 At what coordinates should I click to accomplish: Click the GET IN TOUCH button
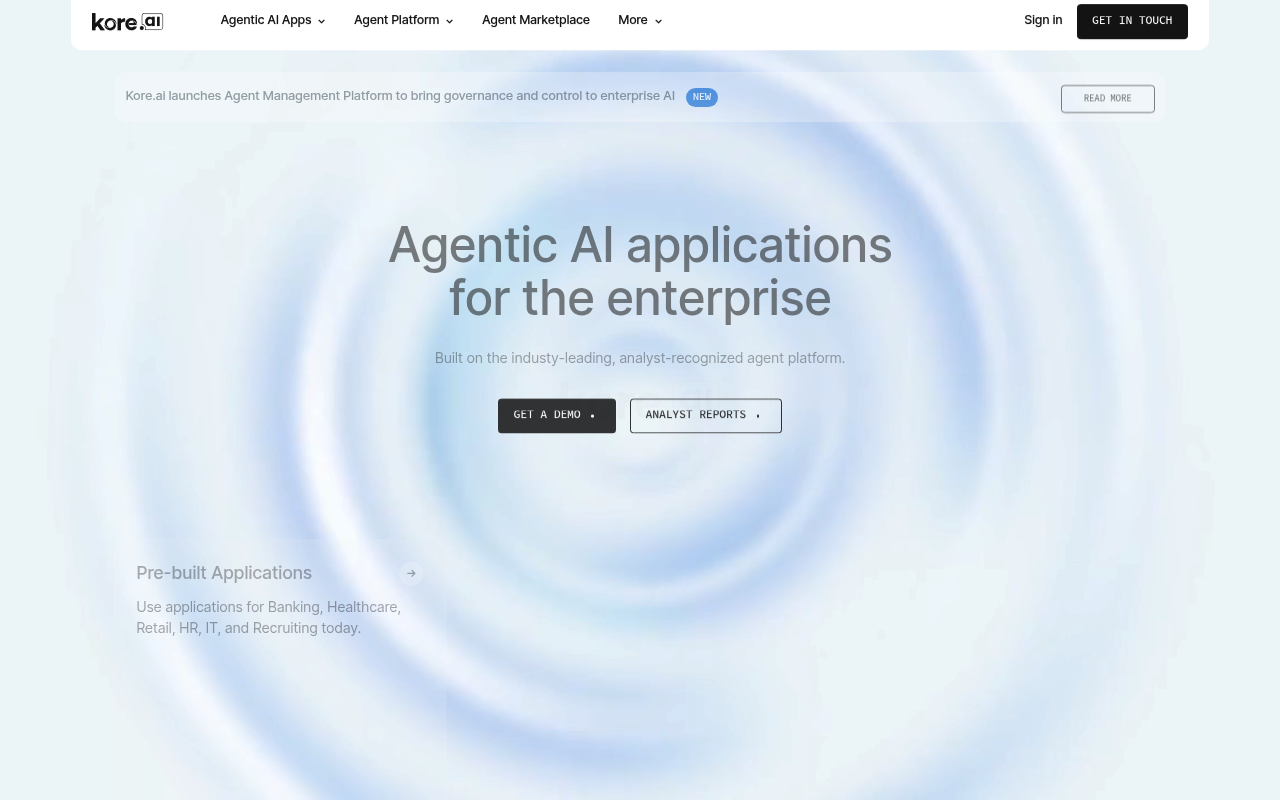click(x=1132, y=21)
